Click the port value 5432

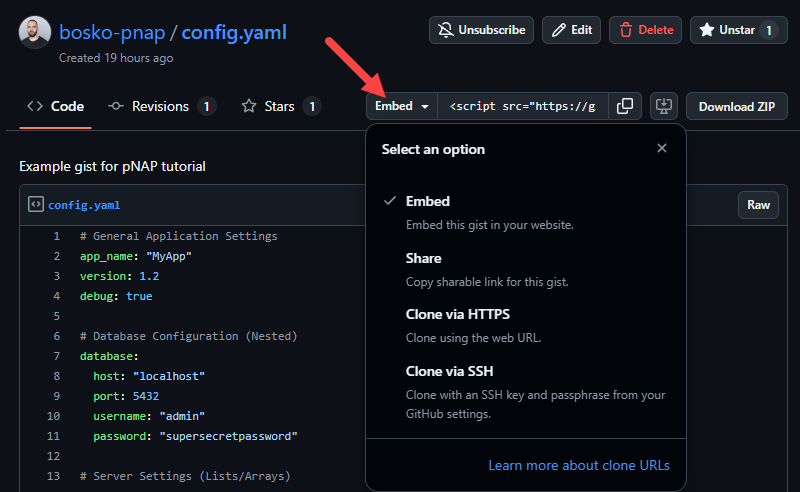click(x=146, y=396)
